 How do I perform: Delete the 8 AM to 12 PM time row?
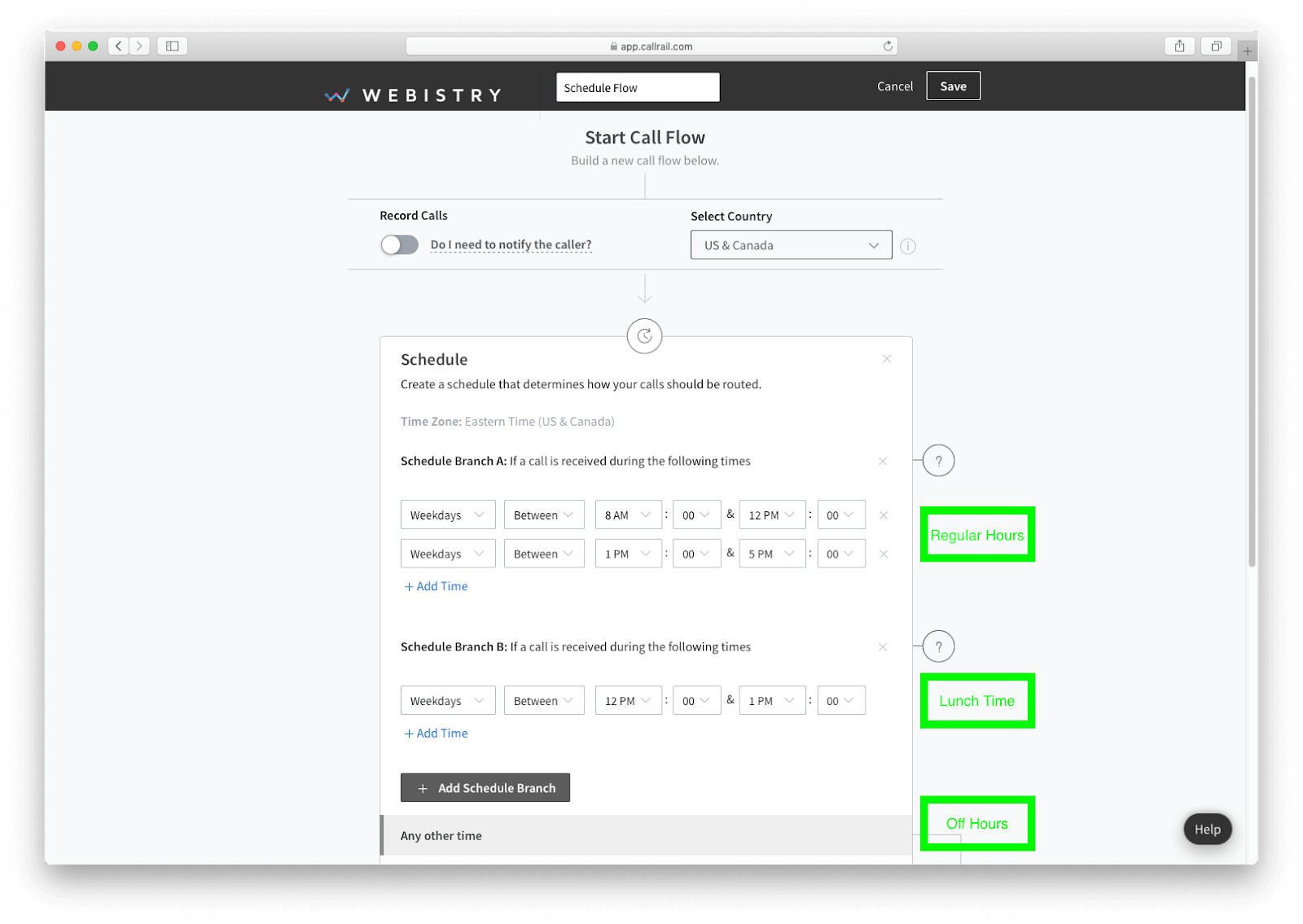tap(884, 515)
